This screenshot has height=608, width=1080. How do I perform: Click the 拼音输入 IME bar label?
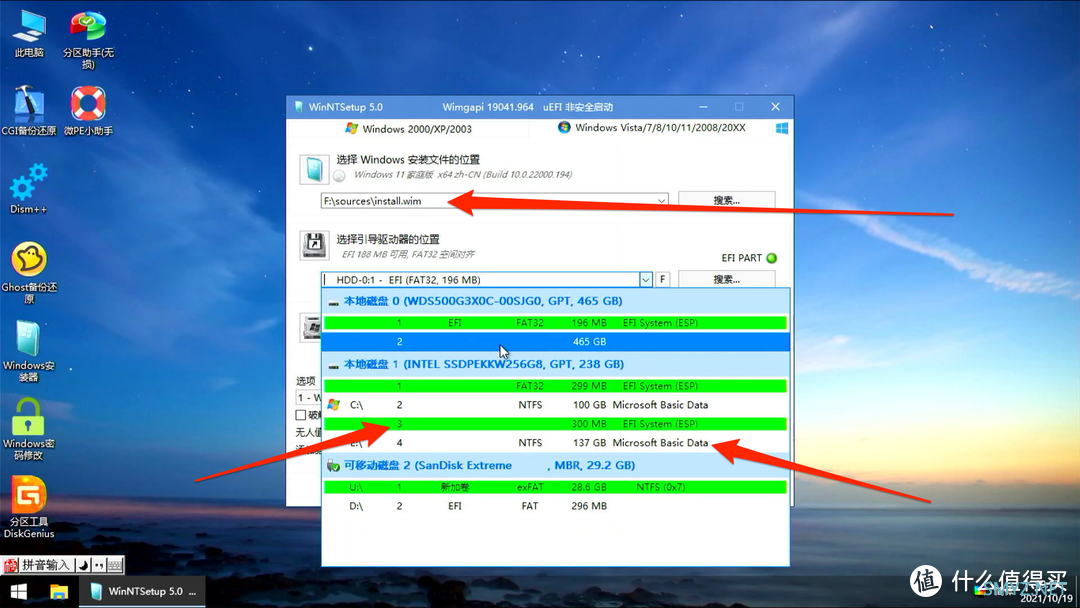45,565
